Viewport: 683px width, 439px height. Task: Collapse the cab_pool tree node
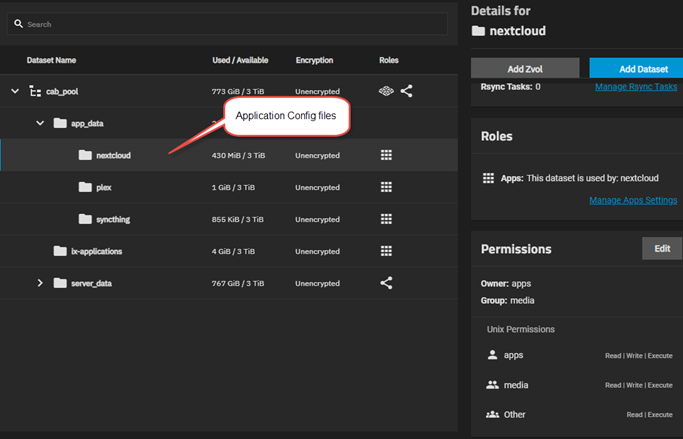(x=15, y=91)
